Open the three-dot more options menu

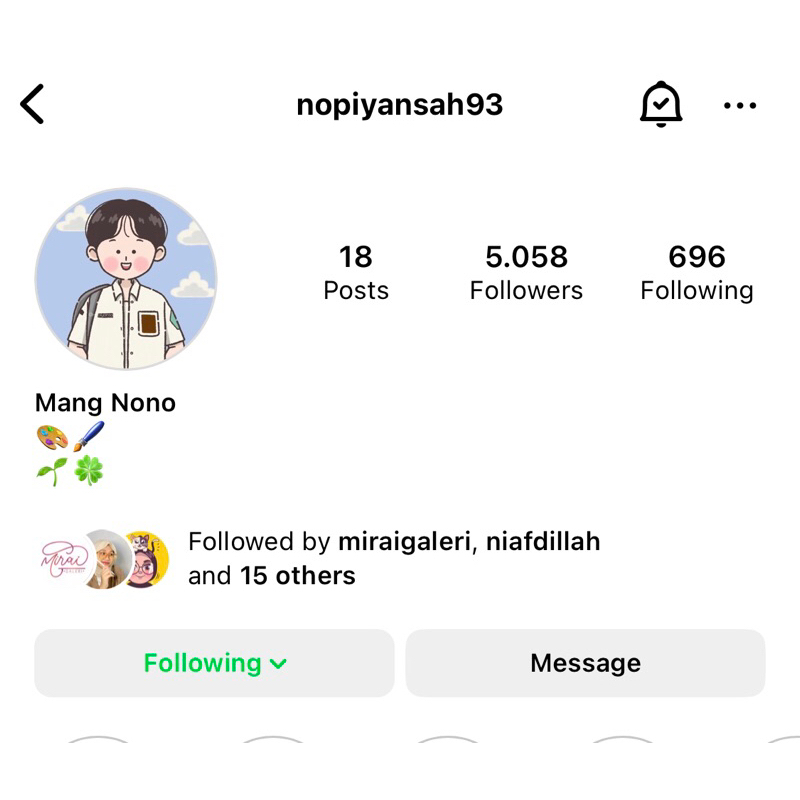click(740, 106)
